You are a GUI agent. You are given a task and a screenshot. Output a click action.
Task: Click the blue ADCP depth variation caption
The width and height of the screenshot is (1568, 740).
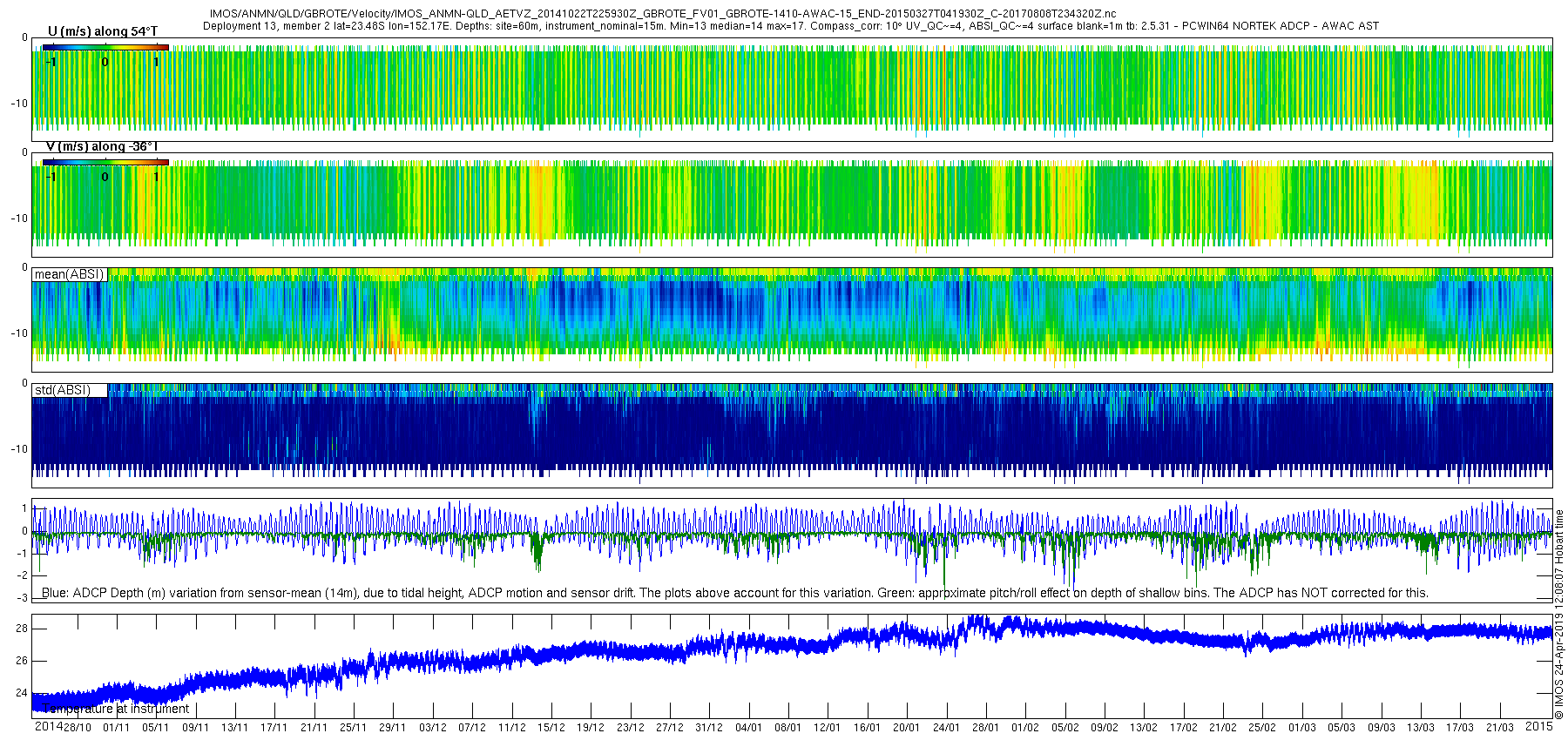tap(734, 593)
